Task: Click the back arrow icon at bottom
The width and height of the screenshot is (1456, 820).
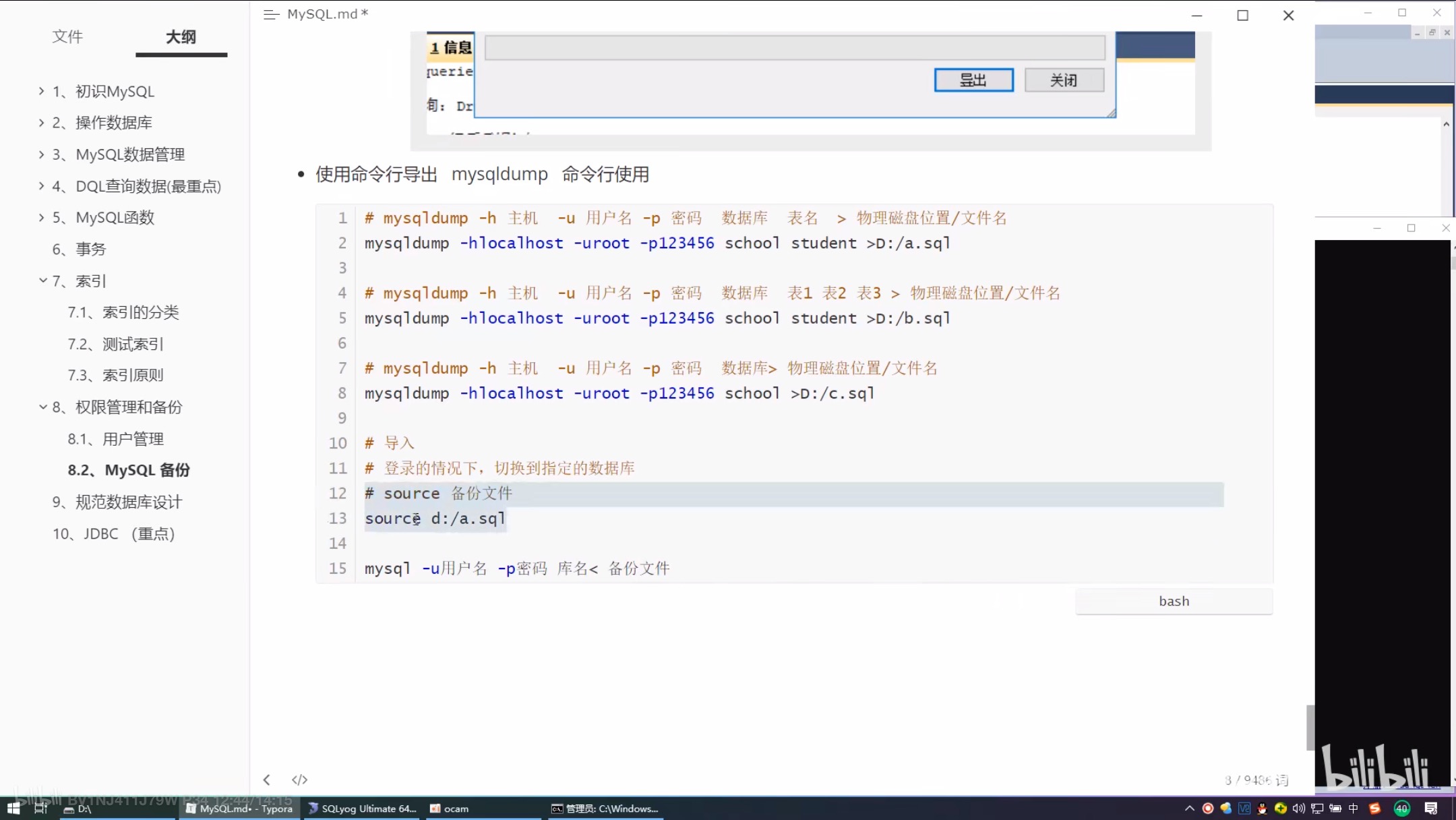Action: click(267, 780)
